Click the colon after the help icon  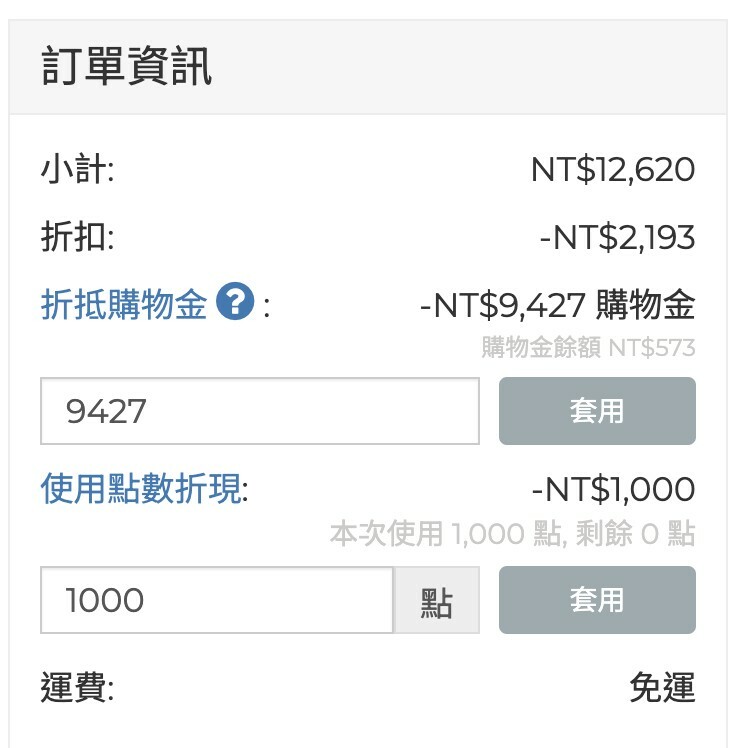pyautogui.click(x=267, y=305)
